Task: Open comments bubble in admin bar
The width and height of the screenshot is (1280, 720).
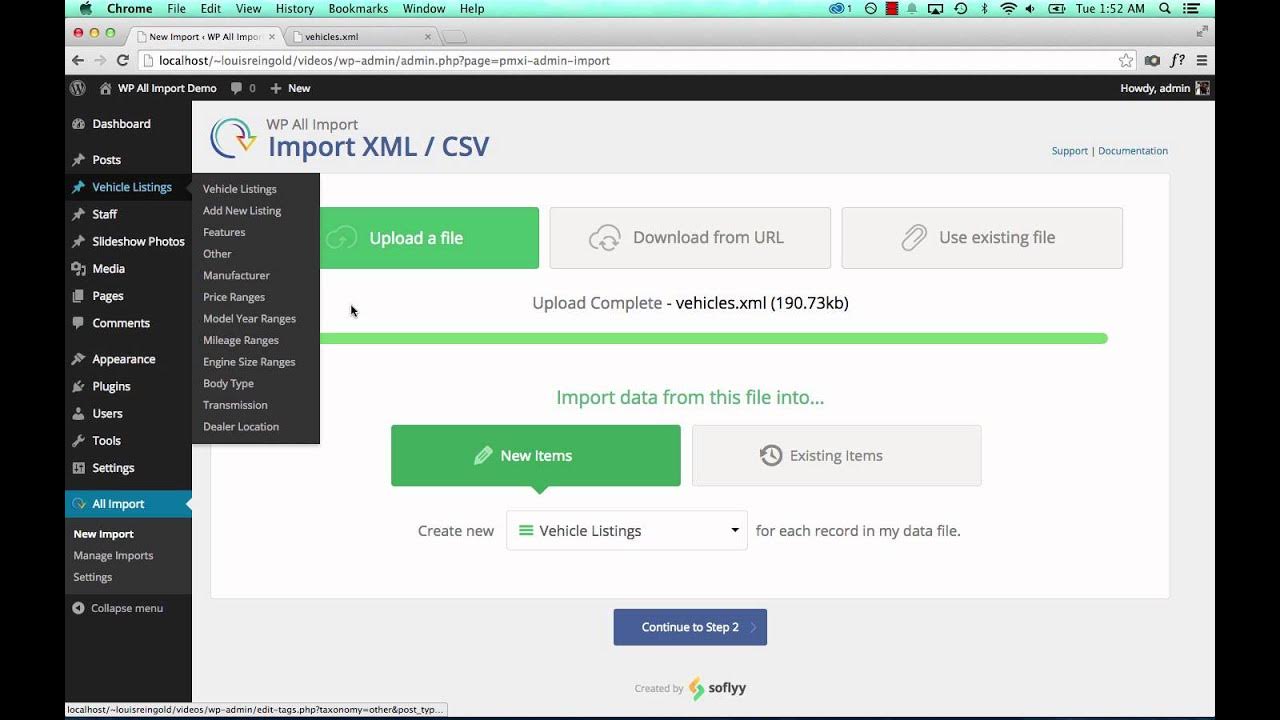Action: (236, 88)
